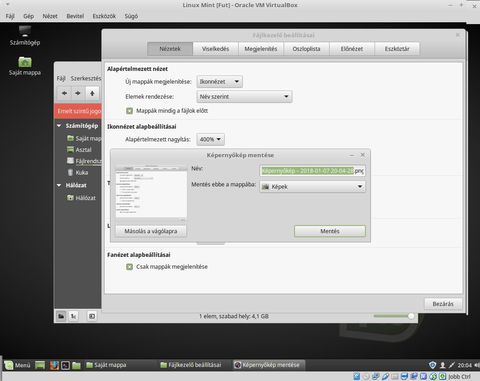Open VirtualBox Gép menu
The height and width of the screenshot is (381, 480).
pos(28,16)
